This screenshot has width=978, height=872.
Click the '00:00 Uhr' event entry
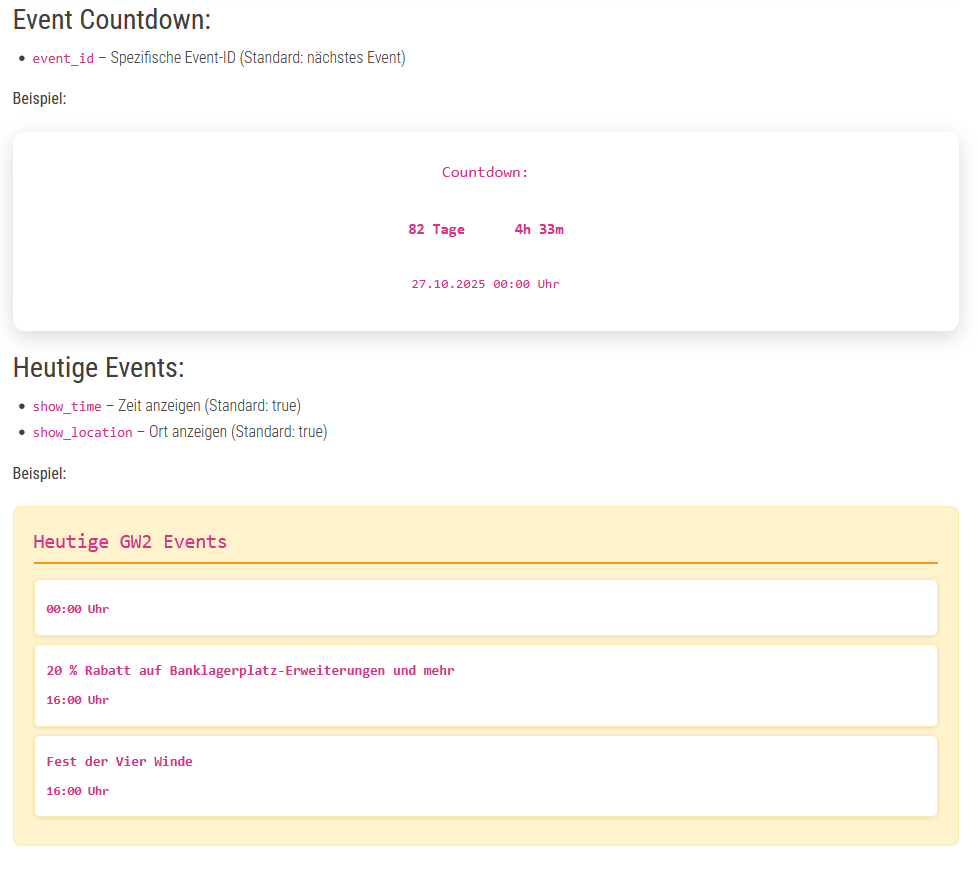tap(486, 608)
